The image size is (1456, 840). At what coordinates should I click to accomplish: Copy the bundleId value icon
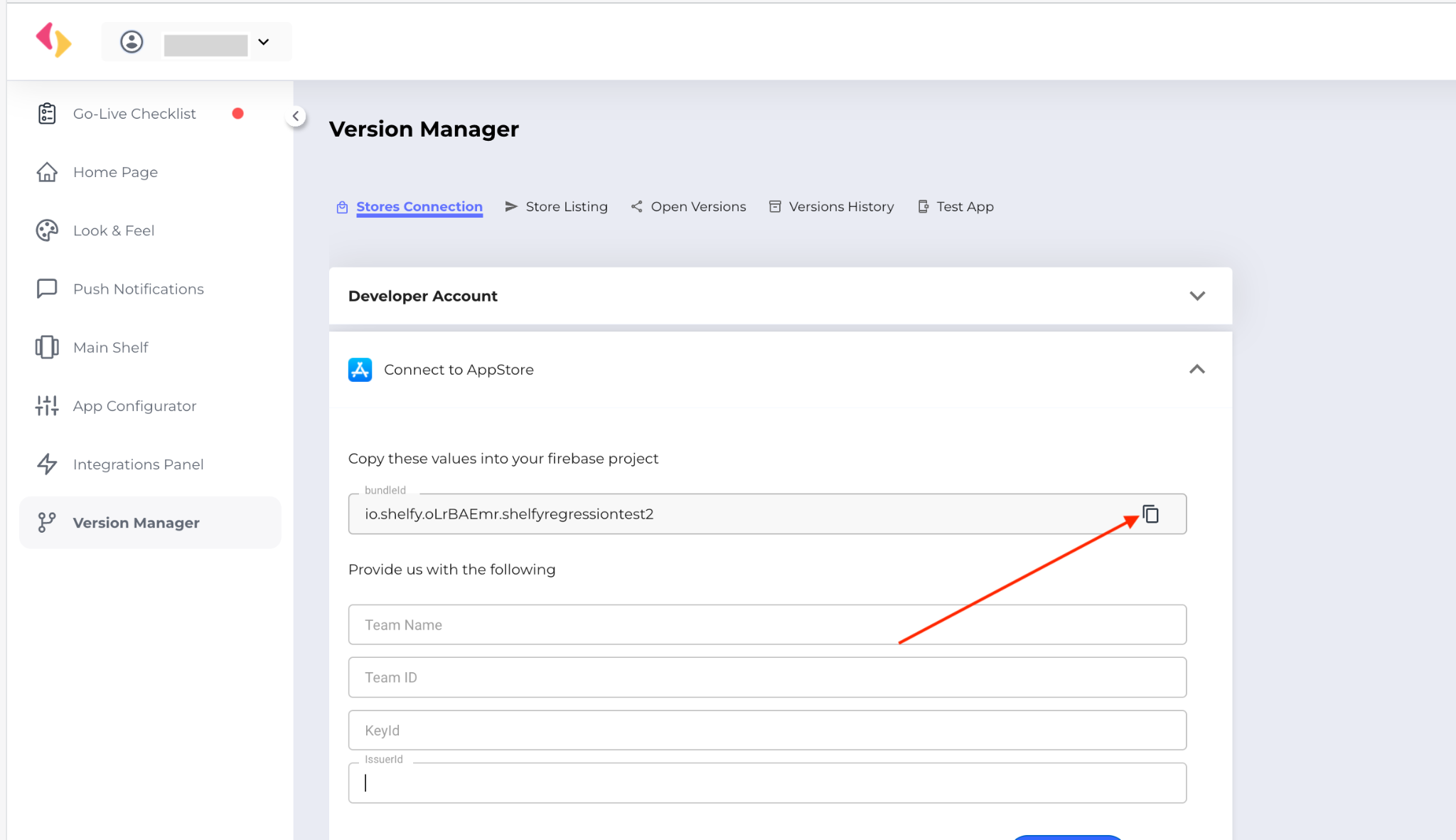click(1150, 514)
